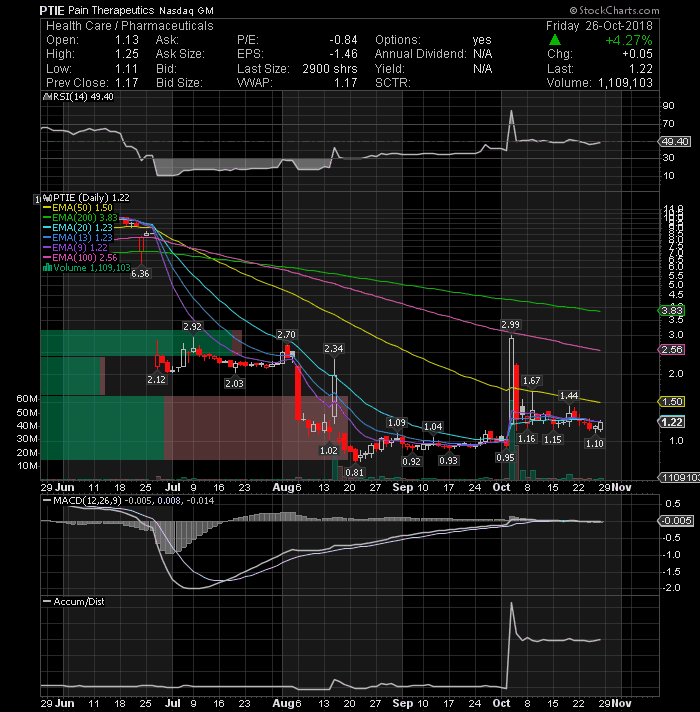Image resolution: width=700 pixels, height=712 pixels.
Task: Click the 60M volume scale label
Action: point(27,399)
